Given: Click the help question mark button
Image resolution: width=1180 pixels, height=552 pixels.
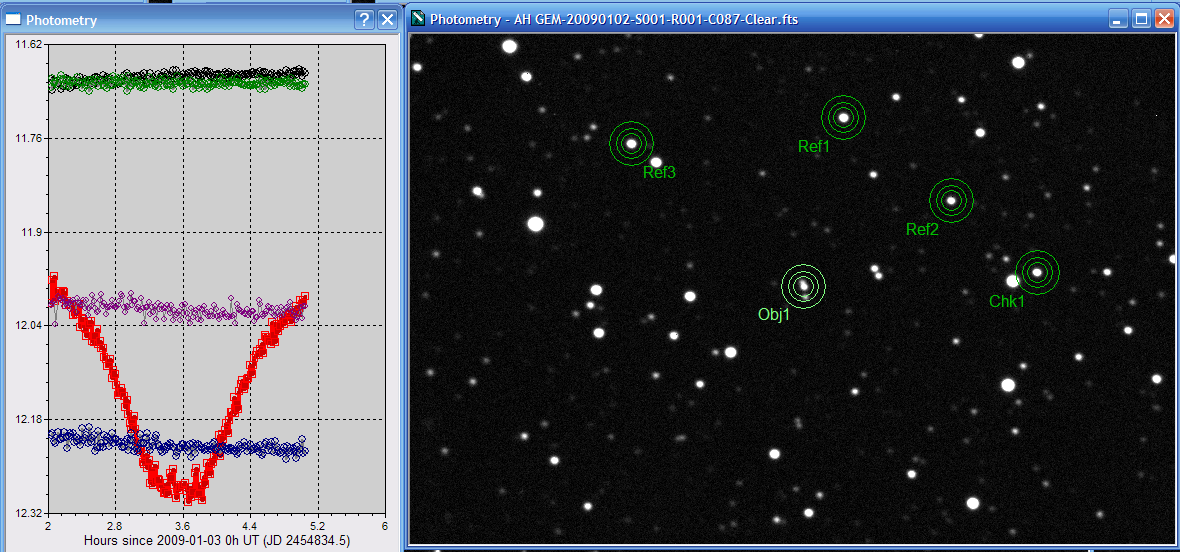Looking at the screenshot, I should click(x=365, y=20).
